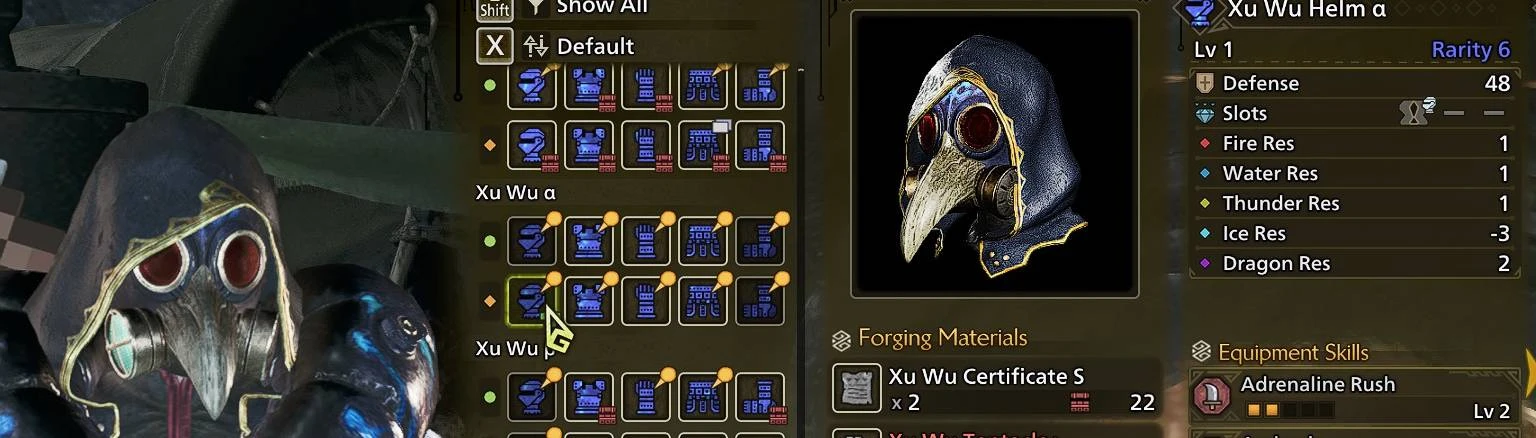Click the X key sort button
Image resolution: width=1536 pixels, height=438 pixels.
495,46
